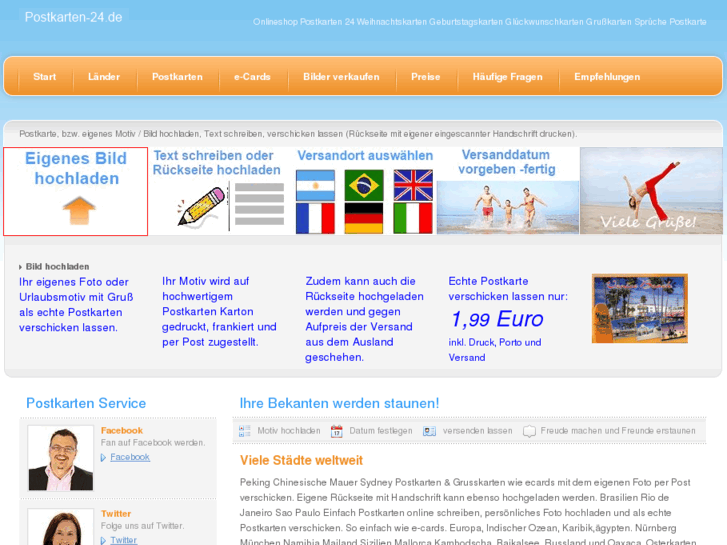Viewport: 727px width, 545px height.
Task: Click the Motiv hochladen grid icon
Action: (245, 431)
